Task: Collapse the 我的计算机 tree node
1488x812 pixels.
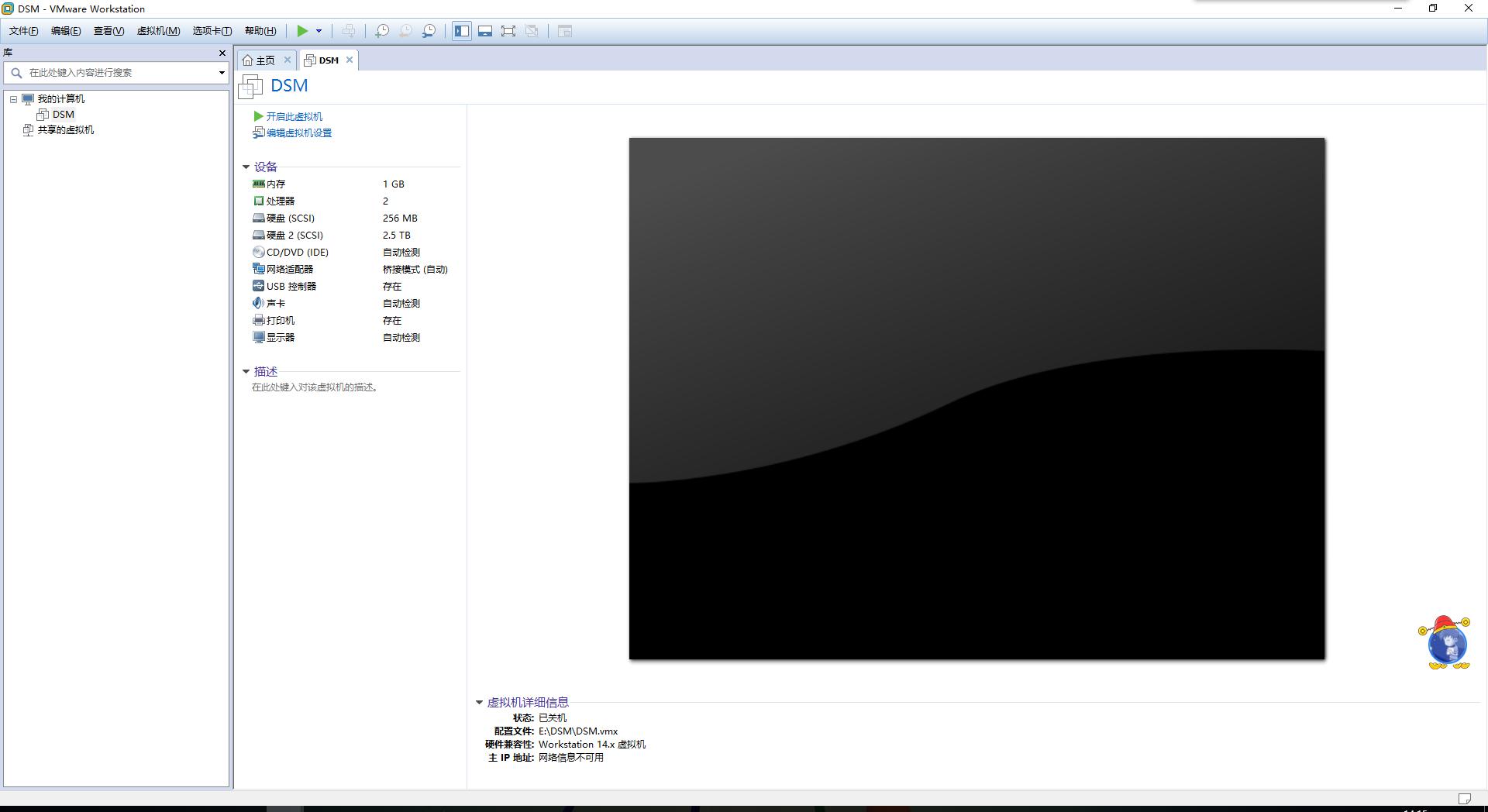Action: point(13,99)
